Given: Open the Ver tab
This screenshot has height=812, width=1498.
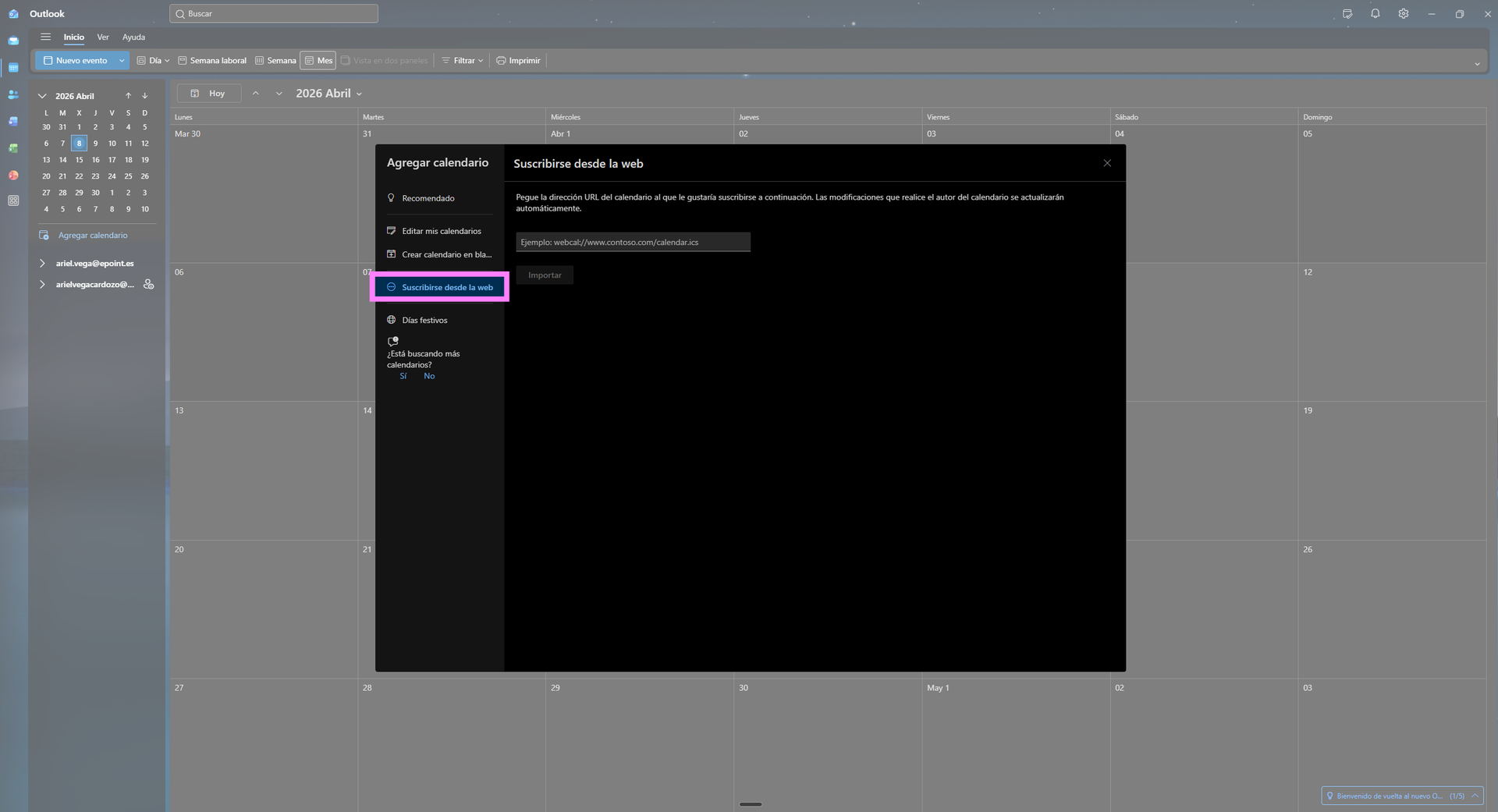Looking at the screenshot, I should tap(103, 37).
